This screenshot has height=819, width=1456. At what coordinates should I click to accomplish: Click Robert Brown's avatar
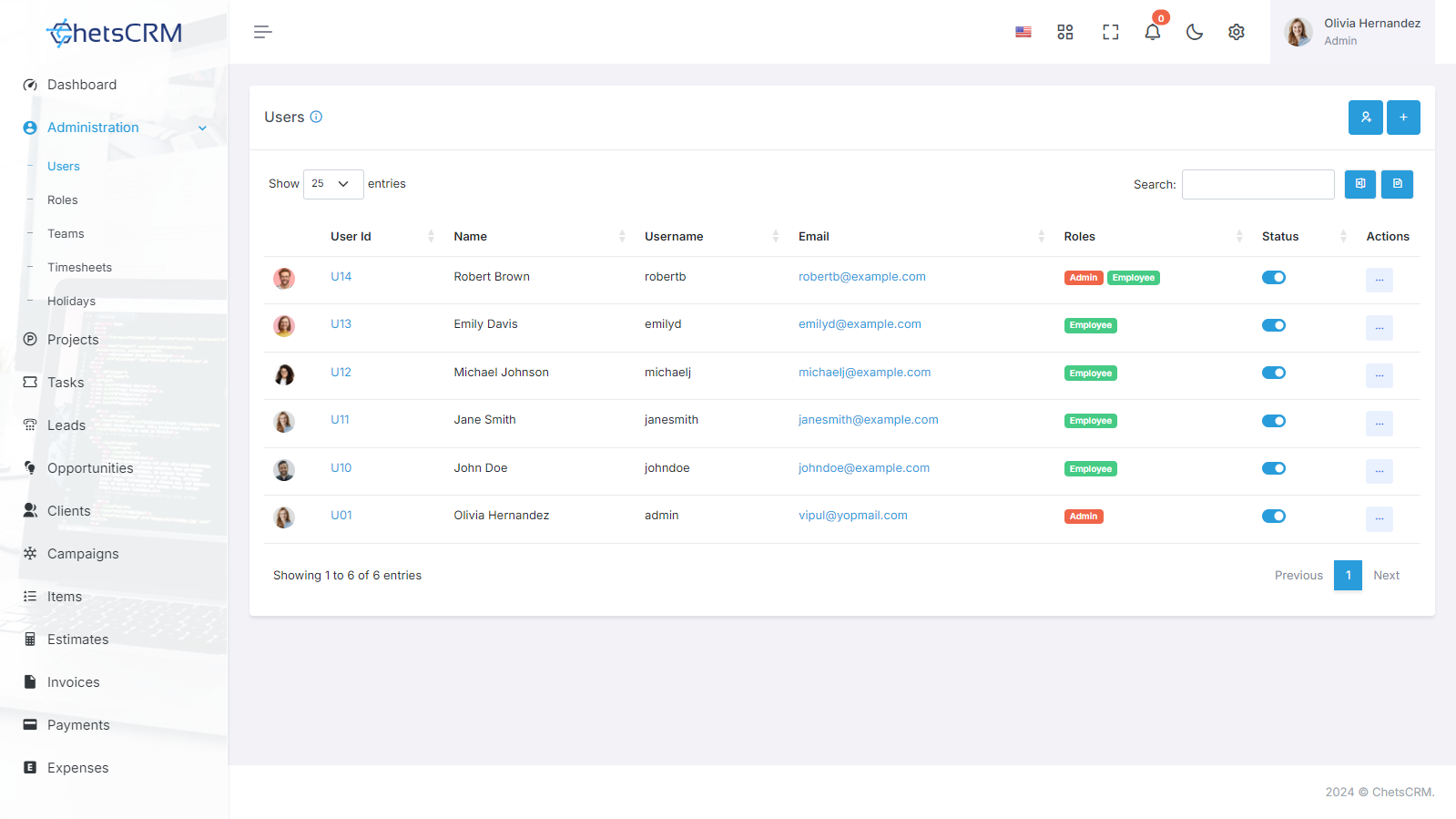284,278
